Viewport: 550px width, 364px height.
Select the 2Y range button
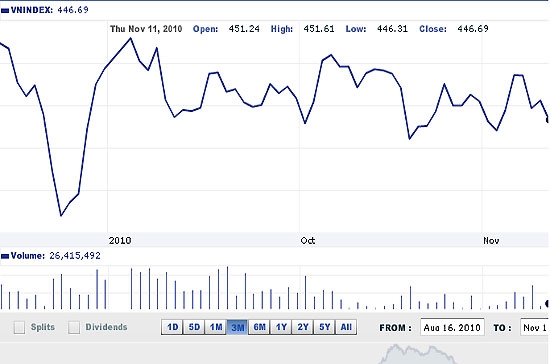point(303,327)
